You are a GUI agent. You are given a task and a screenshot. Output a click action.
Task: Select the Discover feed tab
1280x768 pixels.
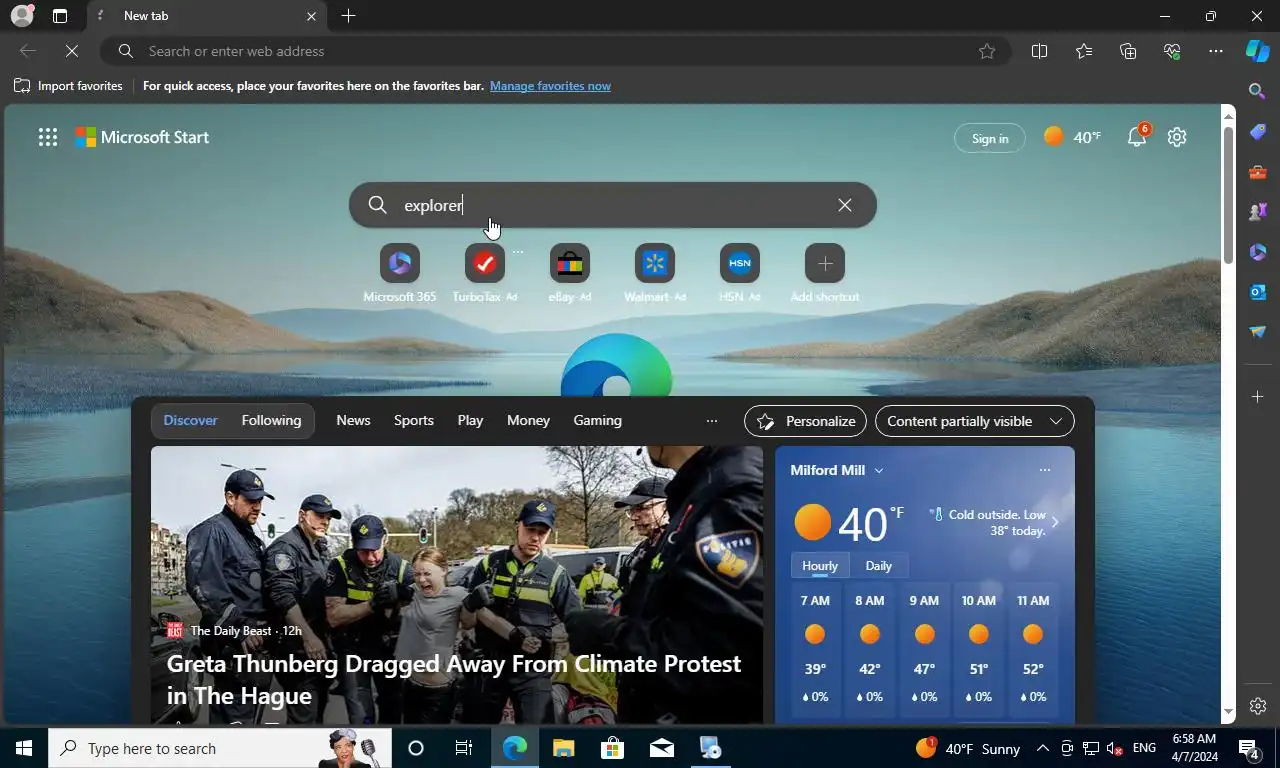tap(190, 421)
